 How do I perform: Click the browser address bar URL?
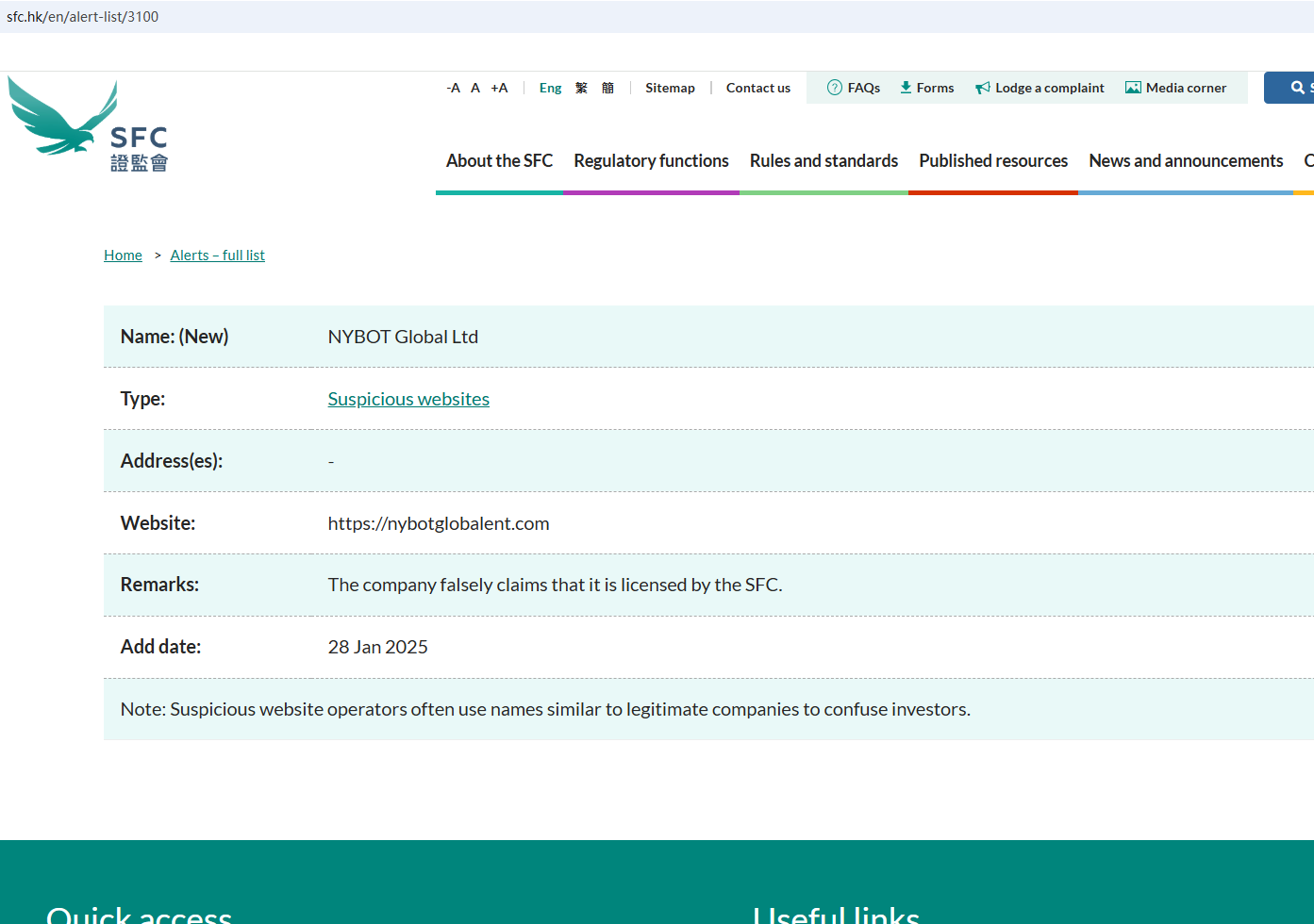(83, 17)
